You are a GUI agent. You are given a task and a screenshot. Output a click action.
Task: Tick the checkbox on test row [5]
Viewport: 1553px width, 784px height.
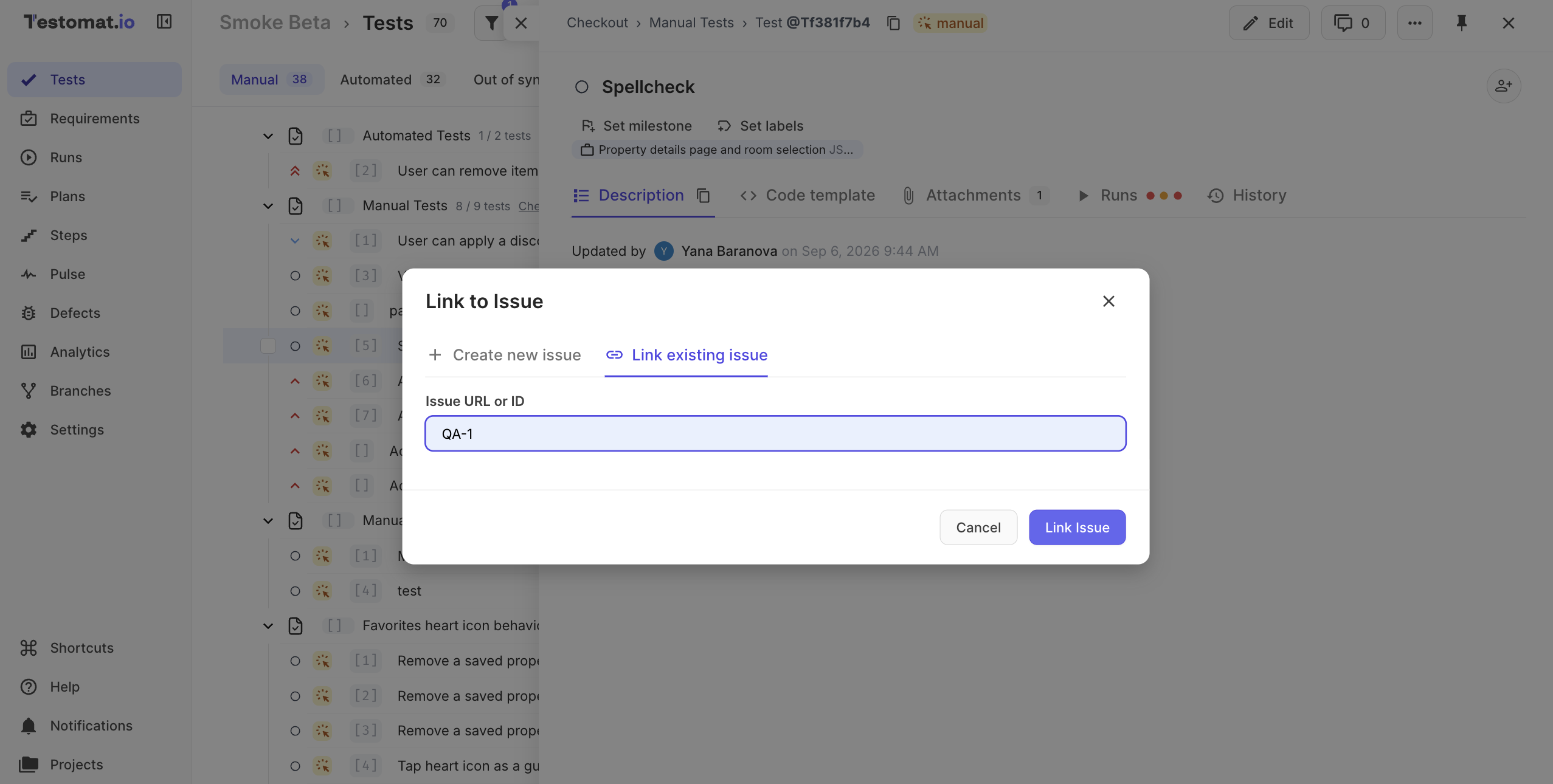[x=268, y=346]
